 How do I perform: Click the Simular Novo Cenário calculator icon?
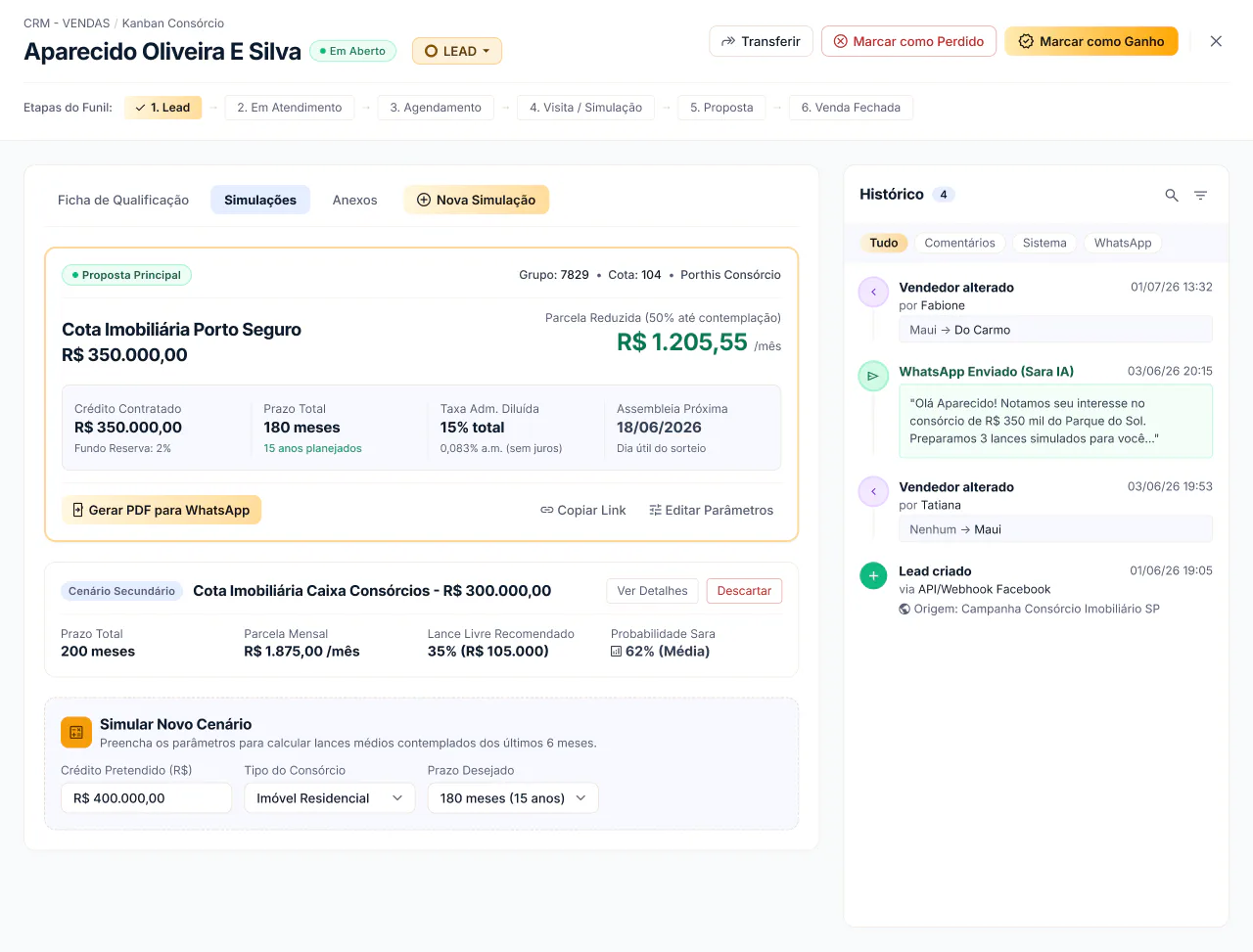tap(76, 732)
